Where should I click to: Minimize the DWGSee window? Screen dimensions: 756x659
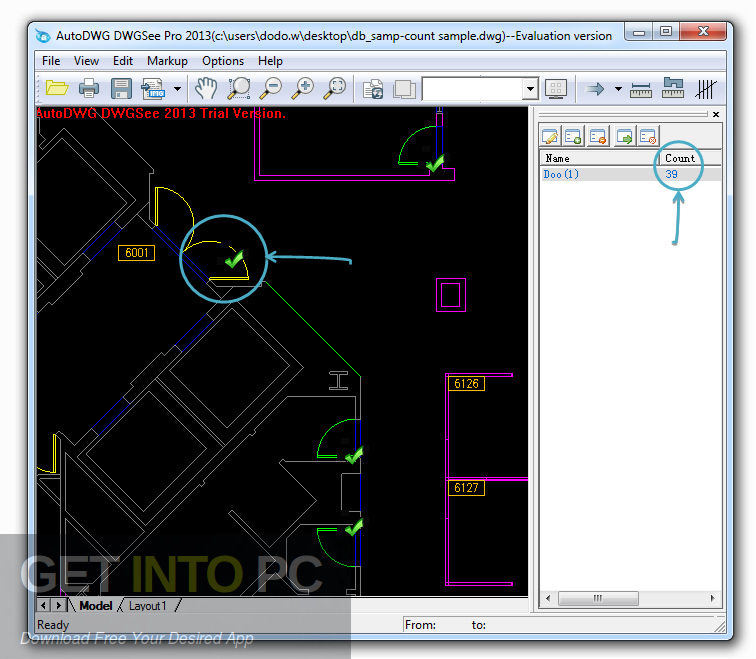point(639,32)
